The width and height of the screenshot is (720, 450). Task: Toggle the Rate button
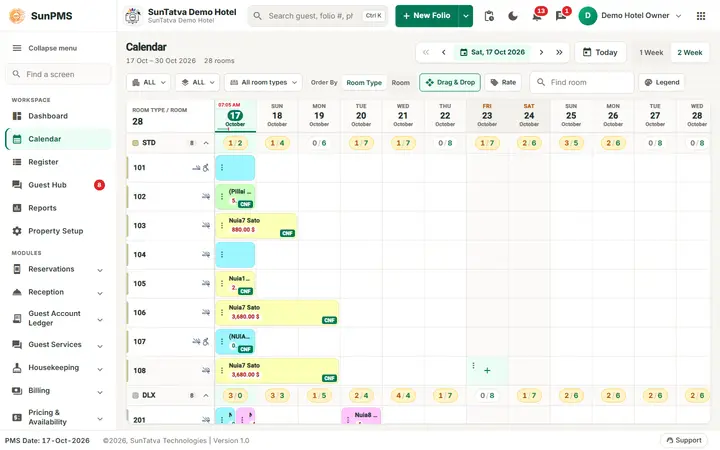[503, 83]
